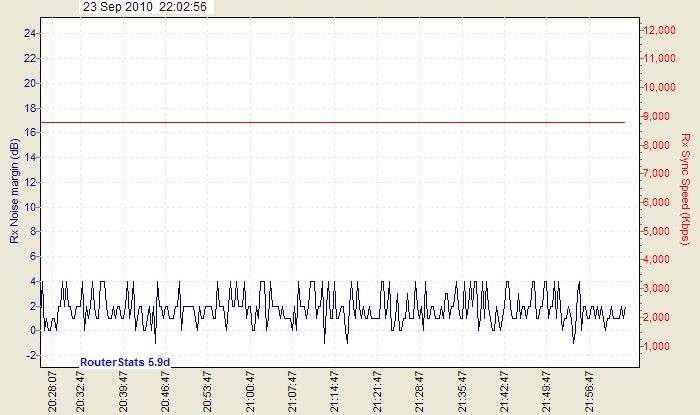
Task: Click the 0 tick on the noise margin axis
Action: pos(32,330)
